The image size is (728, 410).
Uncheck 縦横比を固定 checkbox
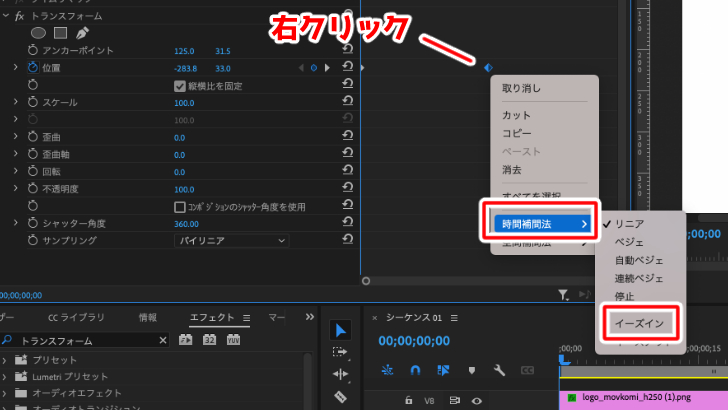point(180,86)
